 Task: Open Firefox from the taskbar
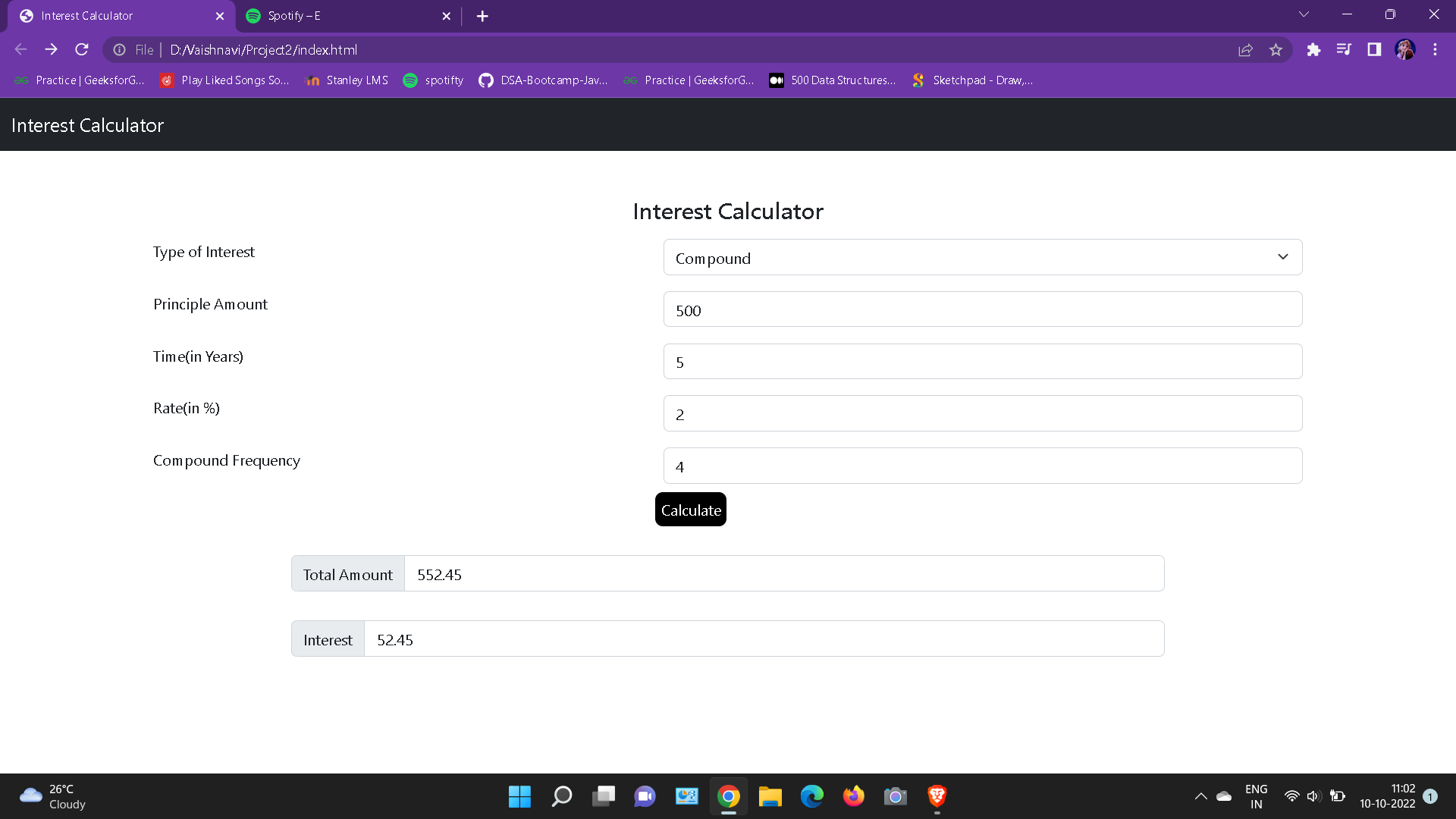click(853, 796)
